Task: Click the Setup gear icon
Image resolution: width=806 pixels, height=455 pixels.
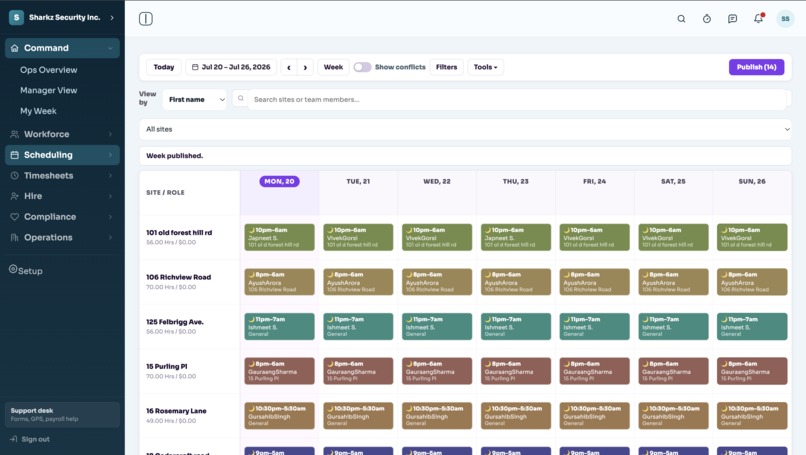Action: pyautogui.click(x=13, y=269)
